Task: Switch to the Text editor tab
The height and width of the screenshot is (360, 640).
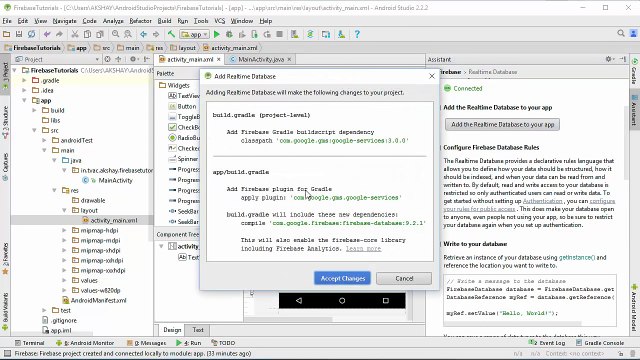Action: pyautogui.click(x=198, y=330)
